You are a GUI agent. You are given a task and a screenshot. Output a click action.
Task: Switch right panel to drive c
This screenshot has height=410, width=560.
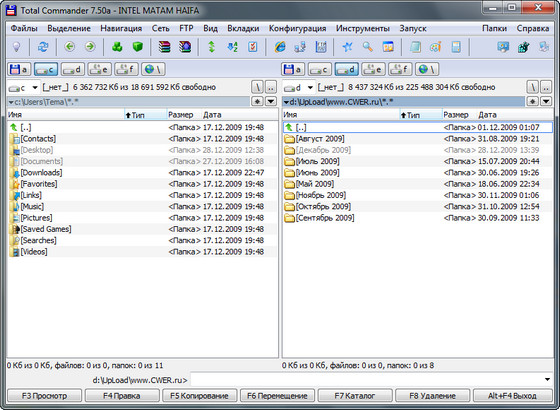(x=320, y=69)
